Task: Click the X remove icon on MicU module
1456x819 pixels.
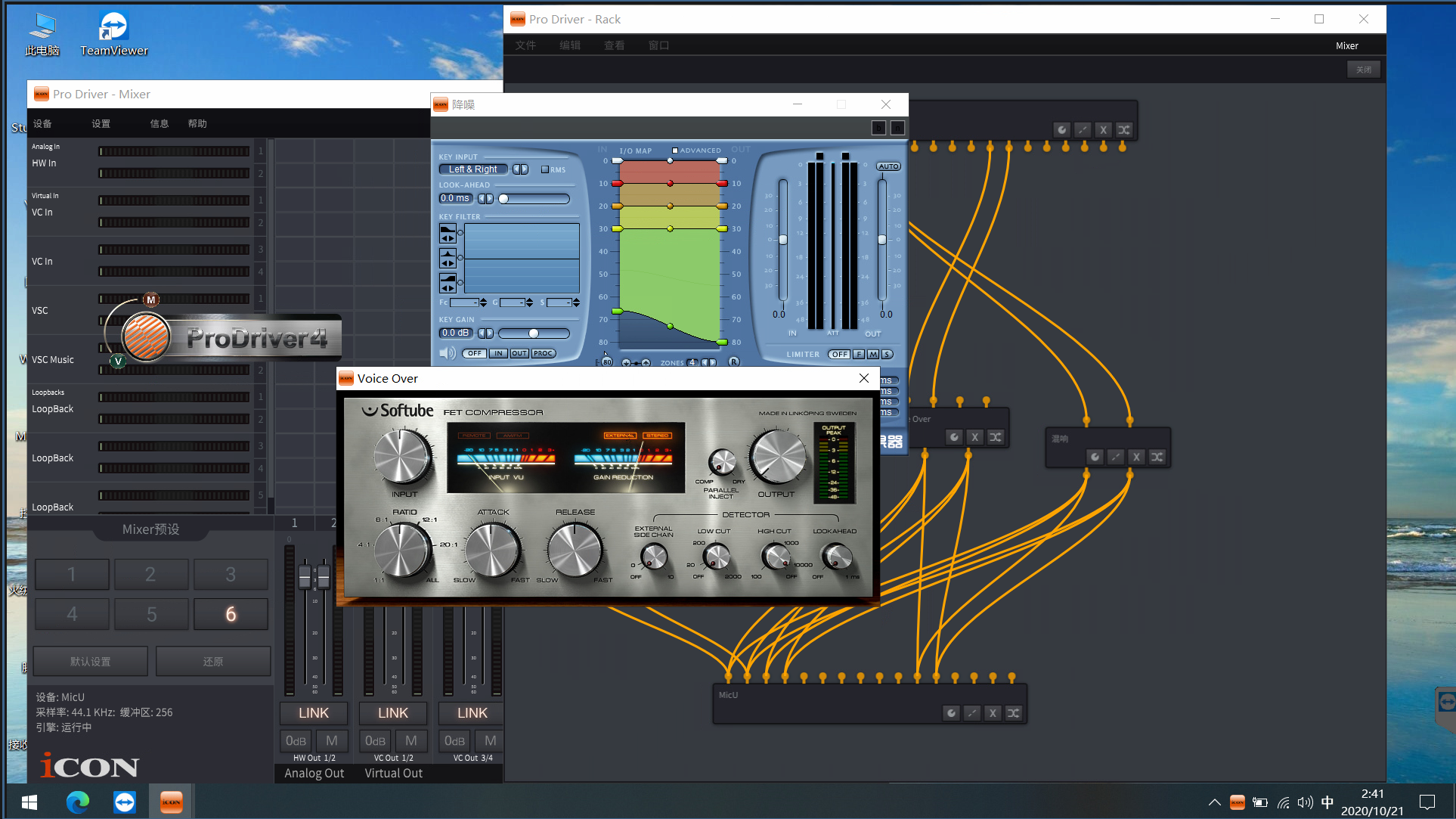Action: coord(993,713)
